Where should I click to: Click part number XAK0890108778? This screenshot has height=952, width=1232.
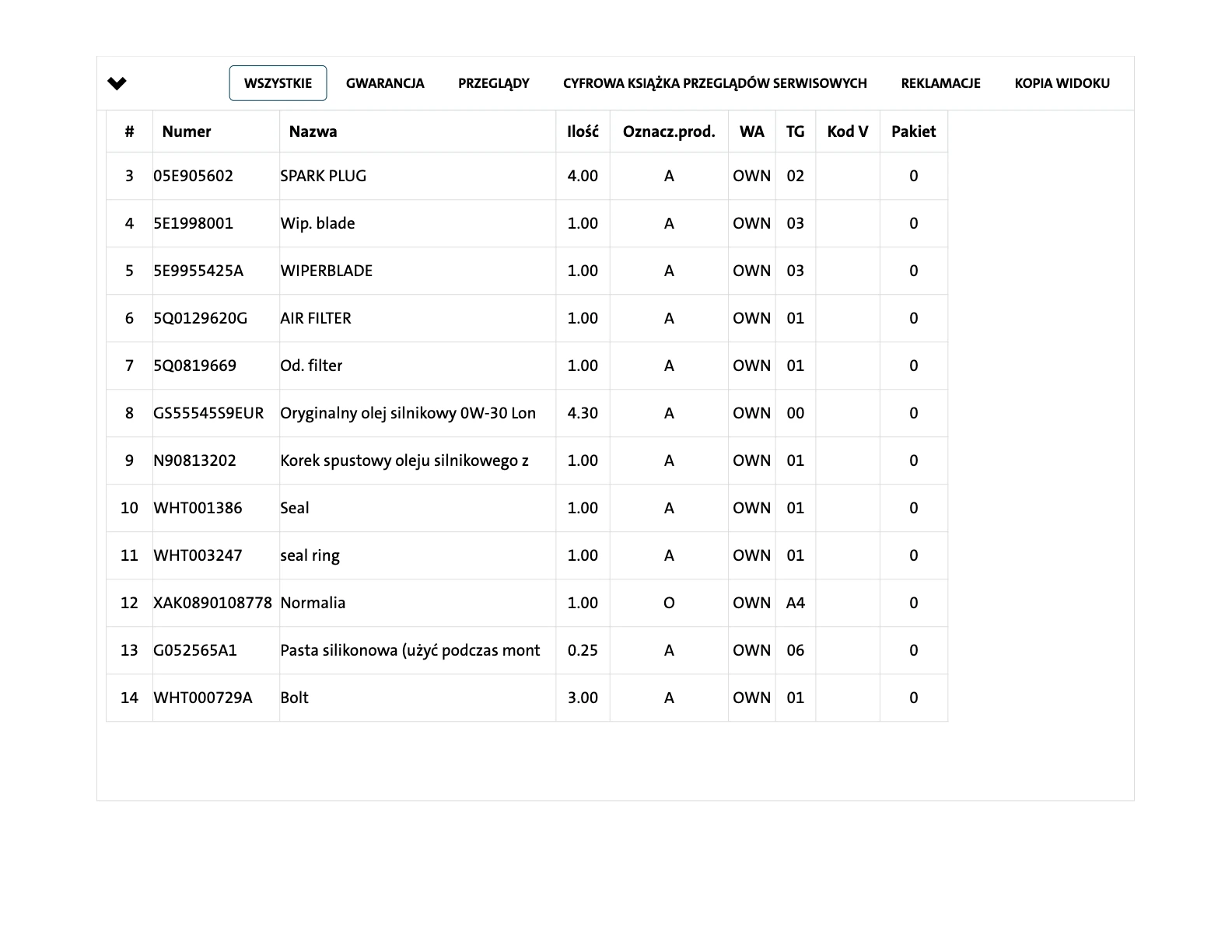[212, 603]
